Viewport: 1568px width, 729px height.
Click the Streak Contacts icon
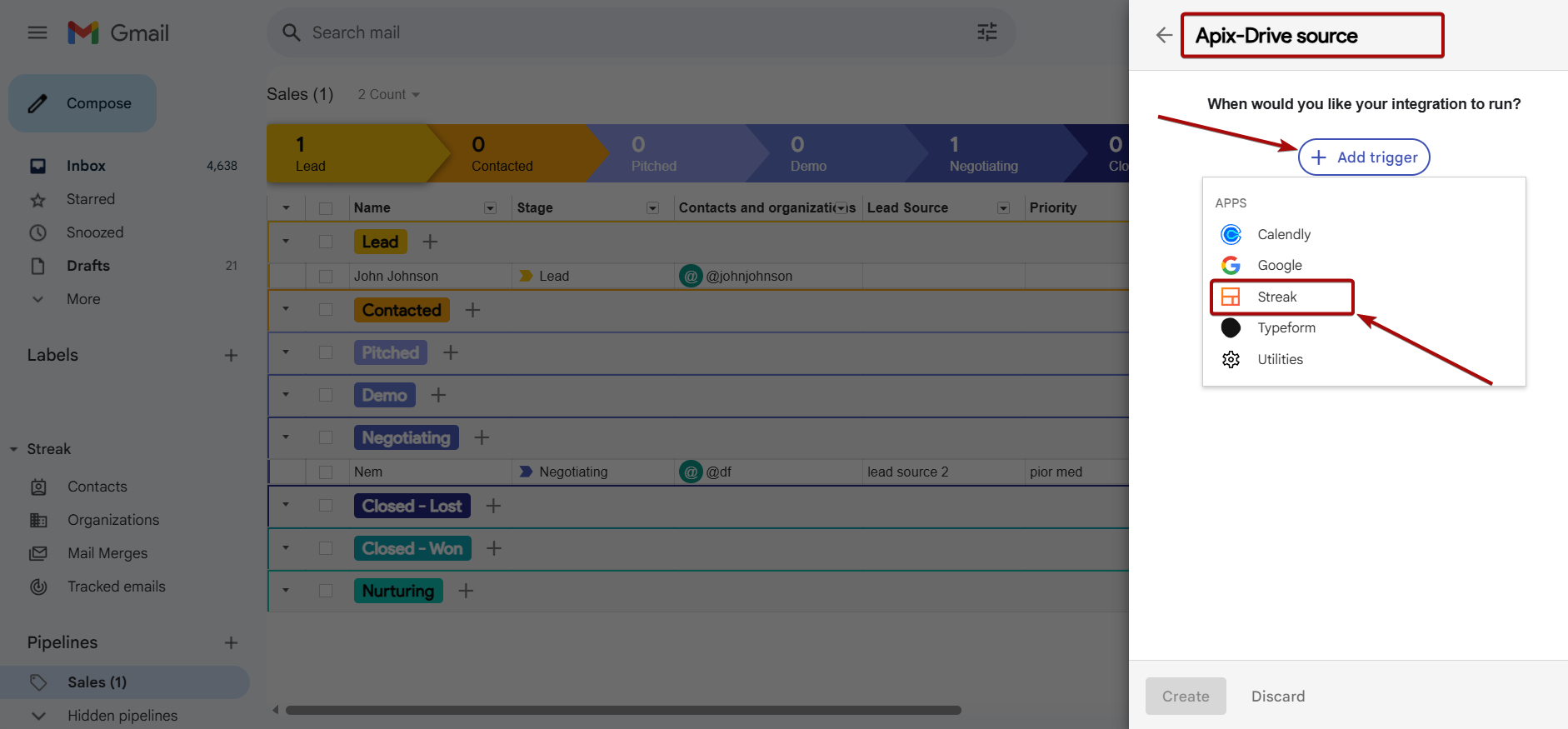[38, 487]
